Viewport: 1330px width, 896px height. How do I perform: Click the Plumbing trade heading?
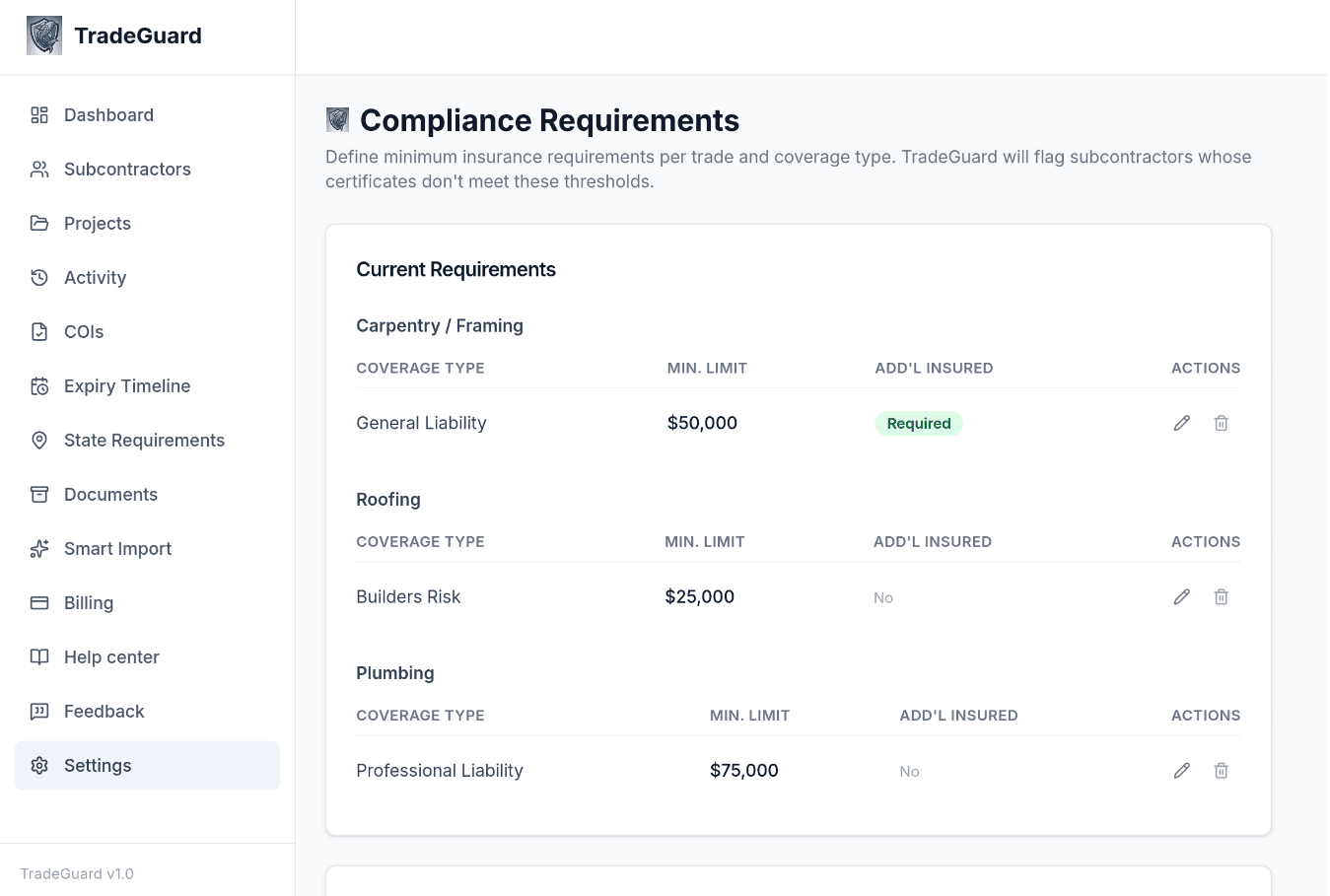click(395, 673)
